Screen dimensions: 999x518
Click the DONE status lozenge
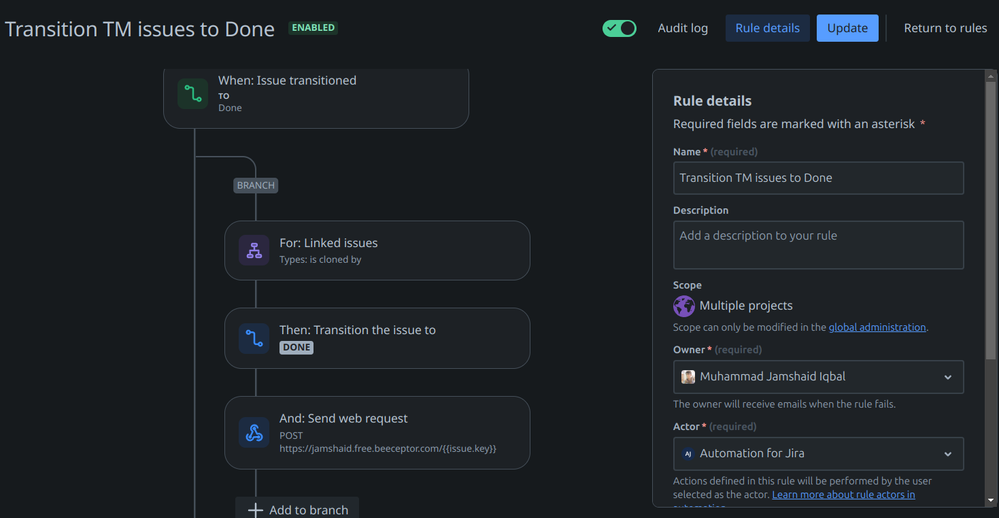(296, 347)
